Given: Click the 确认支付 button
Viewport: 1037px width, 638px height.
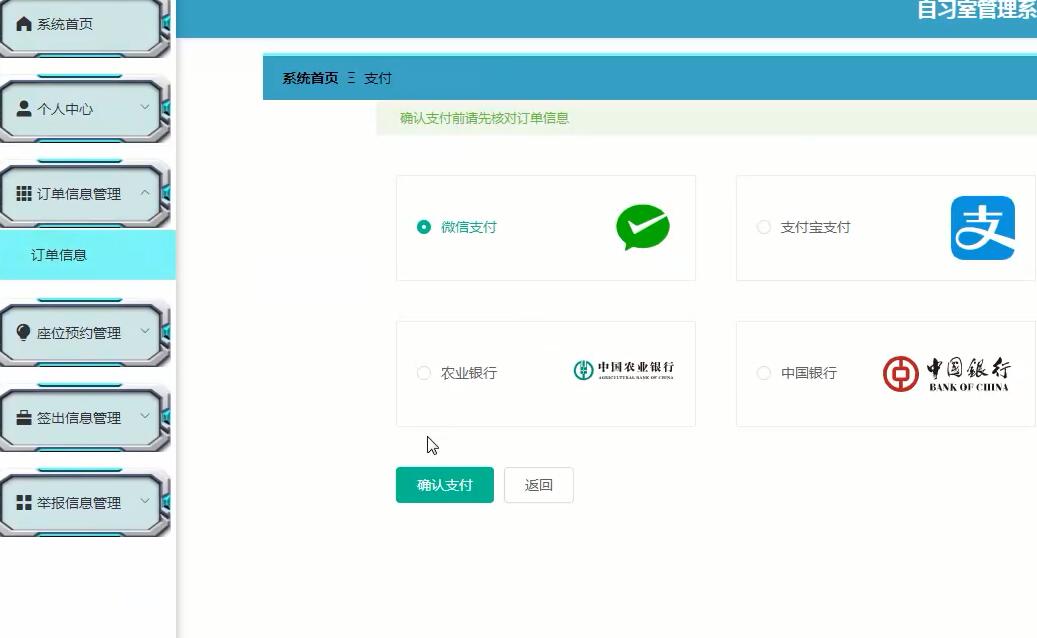Looking at the screenshot, I should click(444, 485).
